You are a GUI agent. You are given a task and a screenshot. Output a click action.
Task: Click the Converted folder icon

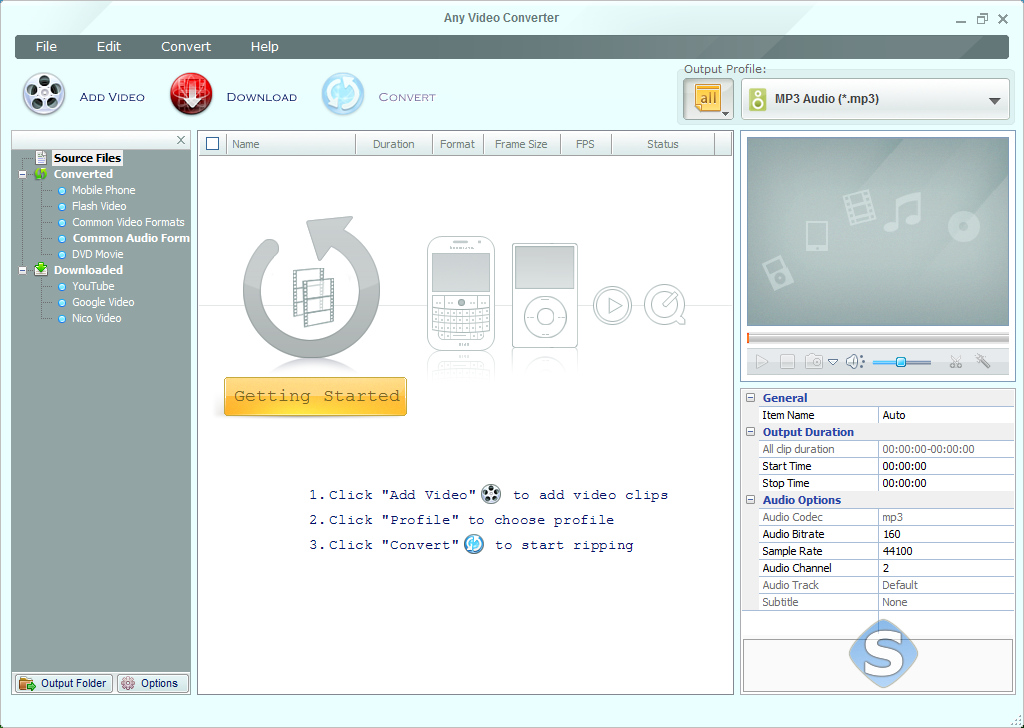click(41, 174)
